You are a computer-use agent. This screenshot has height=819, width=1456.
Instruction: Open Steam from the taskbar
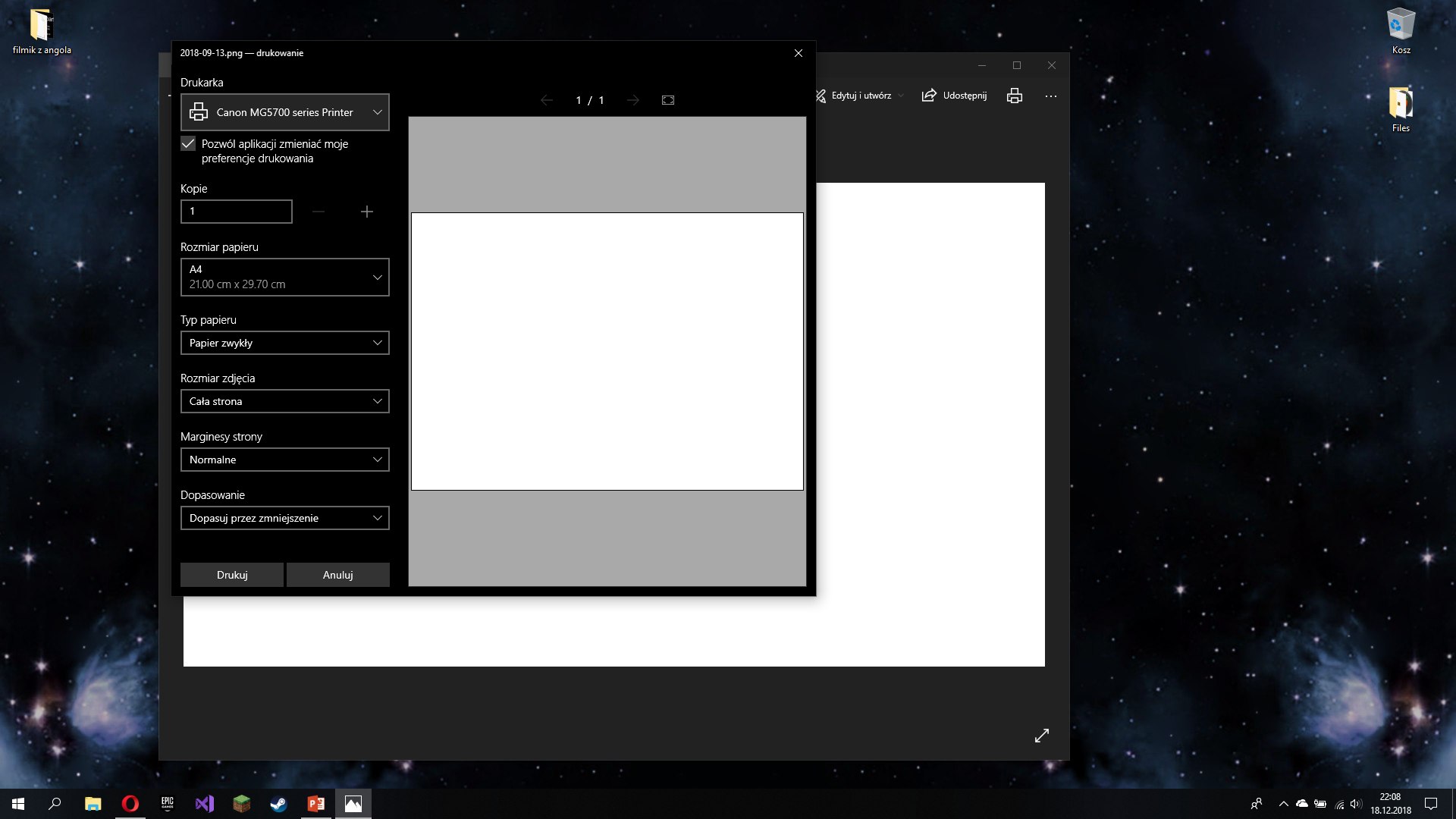(x=278, y=803)
